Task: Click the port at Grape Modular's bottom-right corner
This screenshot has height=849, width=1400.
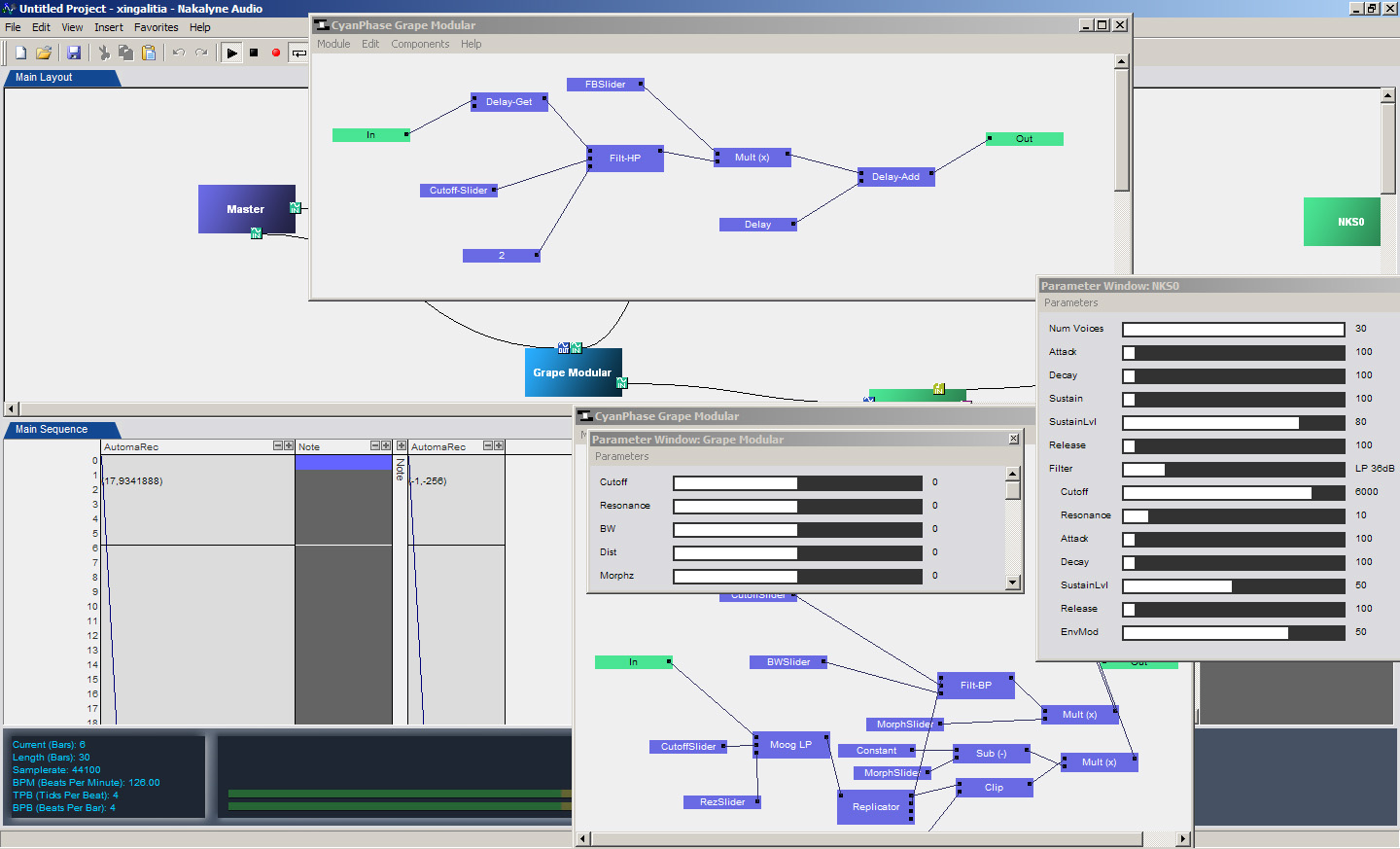Action: [622, 383]
